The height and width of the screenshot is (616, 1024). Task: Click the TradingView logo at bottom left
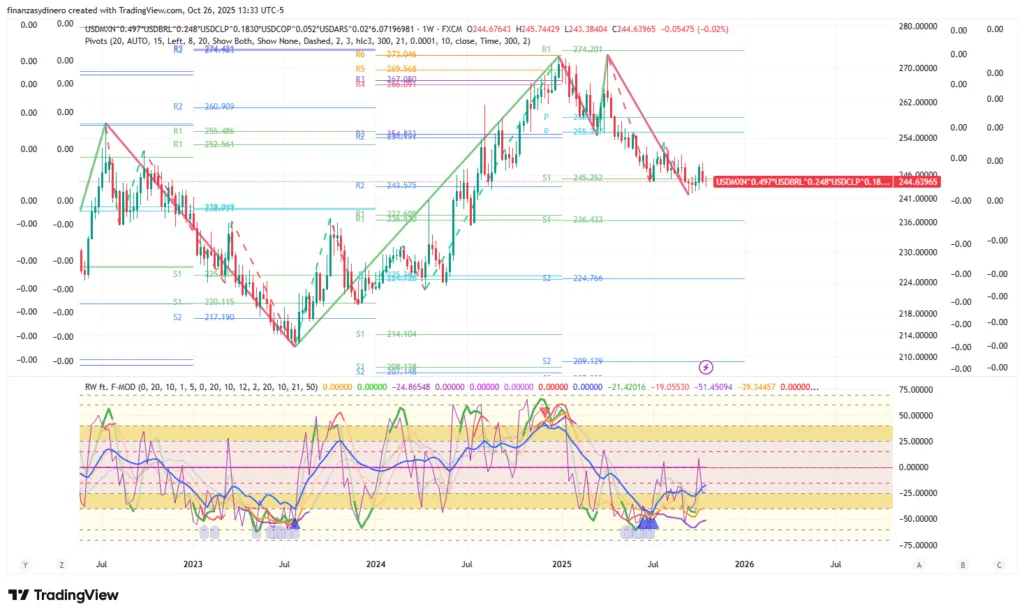coord(63,595)
